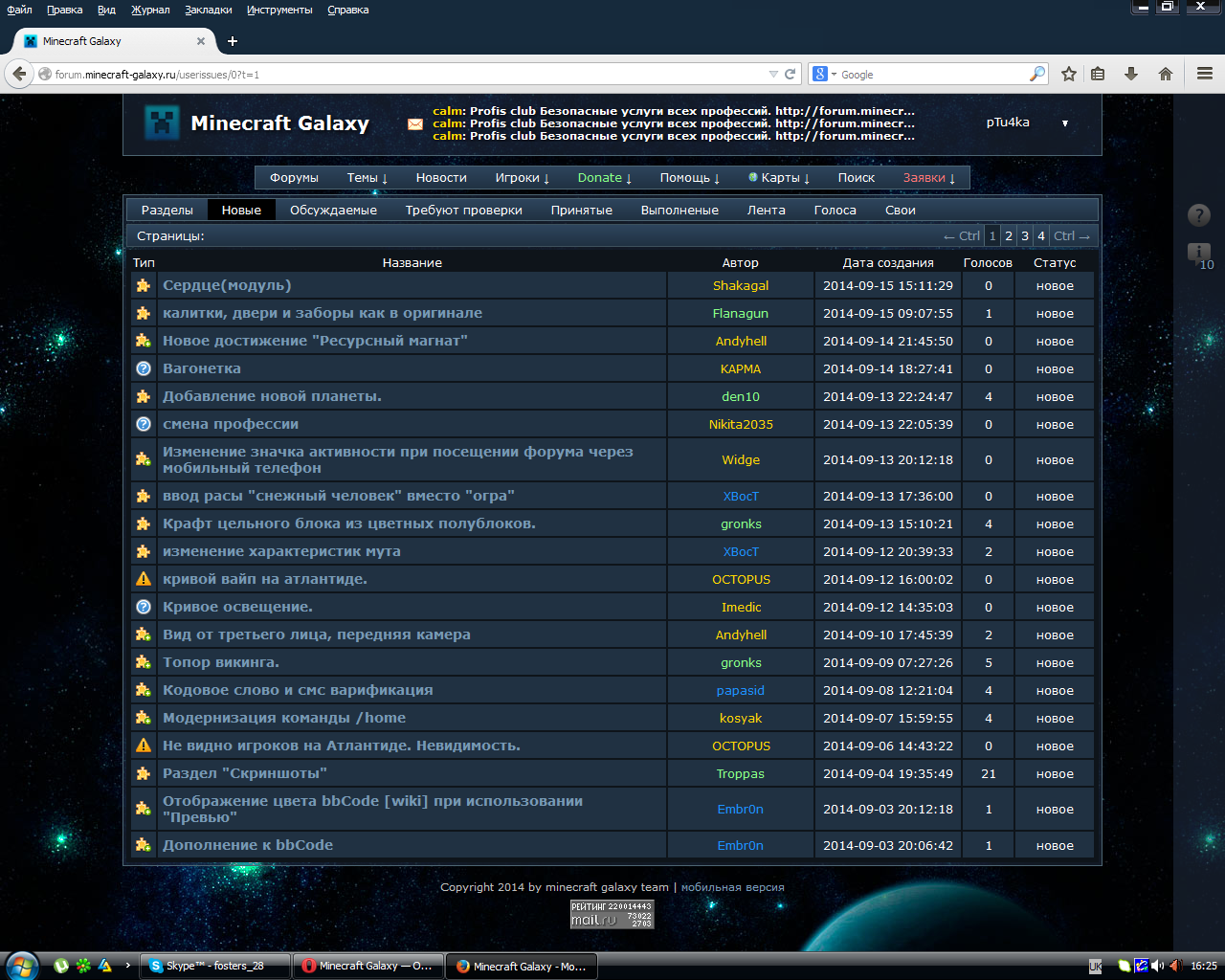This screenshot has height=980, width=1225.
Task: Click the Mail.ru rating counter banner
Action: tap(612, 914)
